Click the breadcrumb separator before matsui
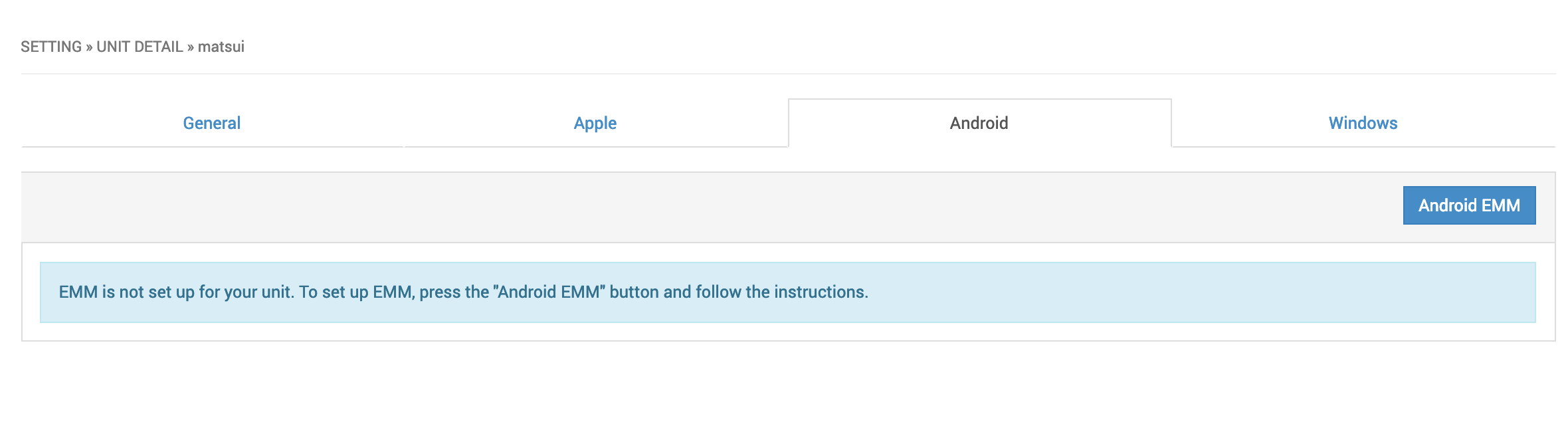 tap(191, 47)
